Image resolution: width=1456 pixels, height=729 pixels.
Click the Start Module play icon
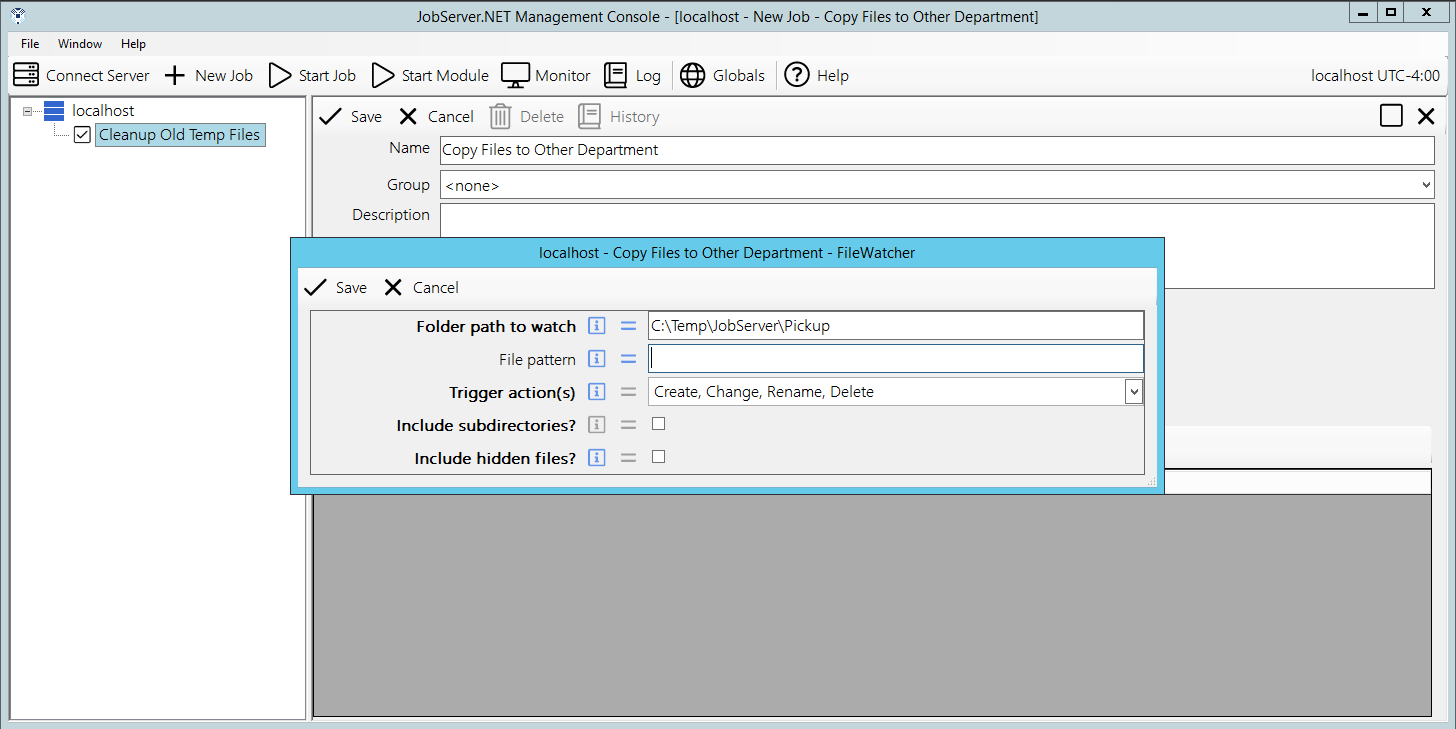383,75
